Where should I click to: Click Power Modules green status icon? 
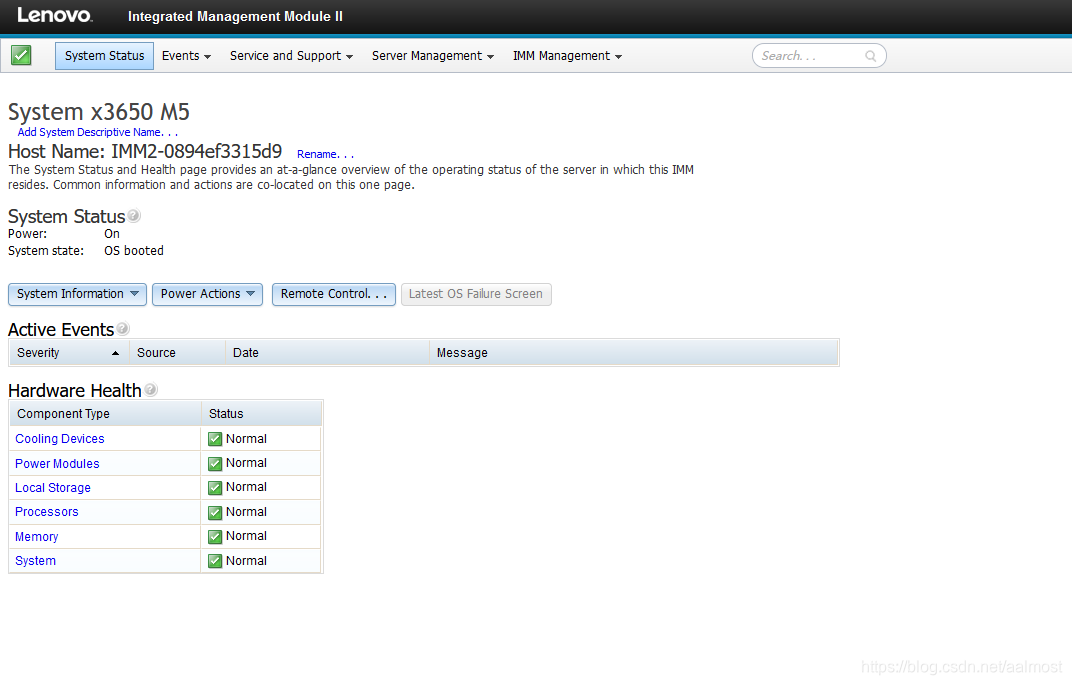(x=215, y=464)
